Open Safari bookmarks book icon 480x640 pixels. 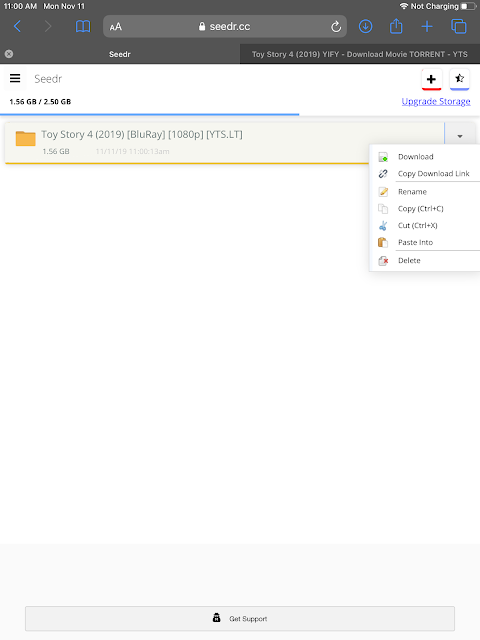[83, 27]
